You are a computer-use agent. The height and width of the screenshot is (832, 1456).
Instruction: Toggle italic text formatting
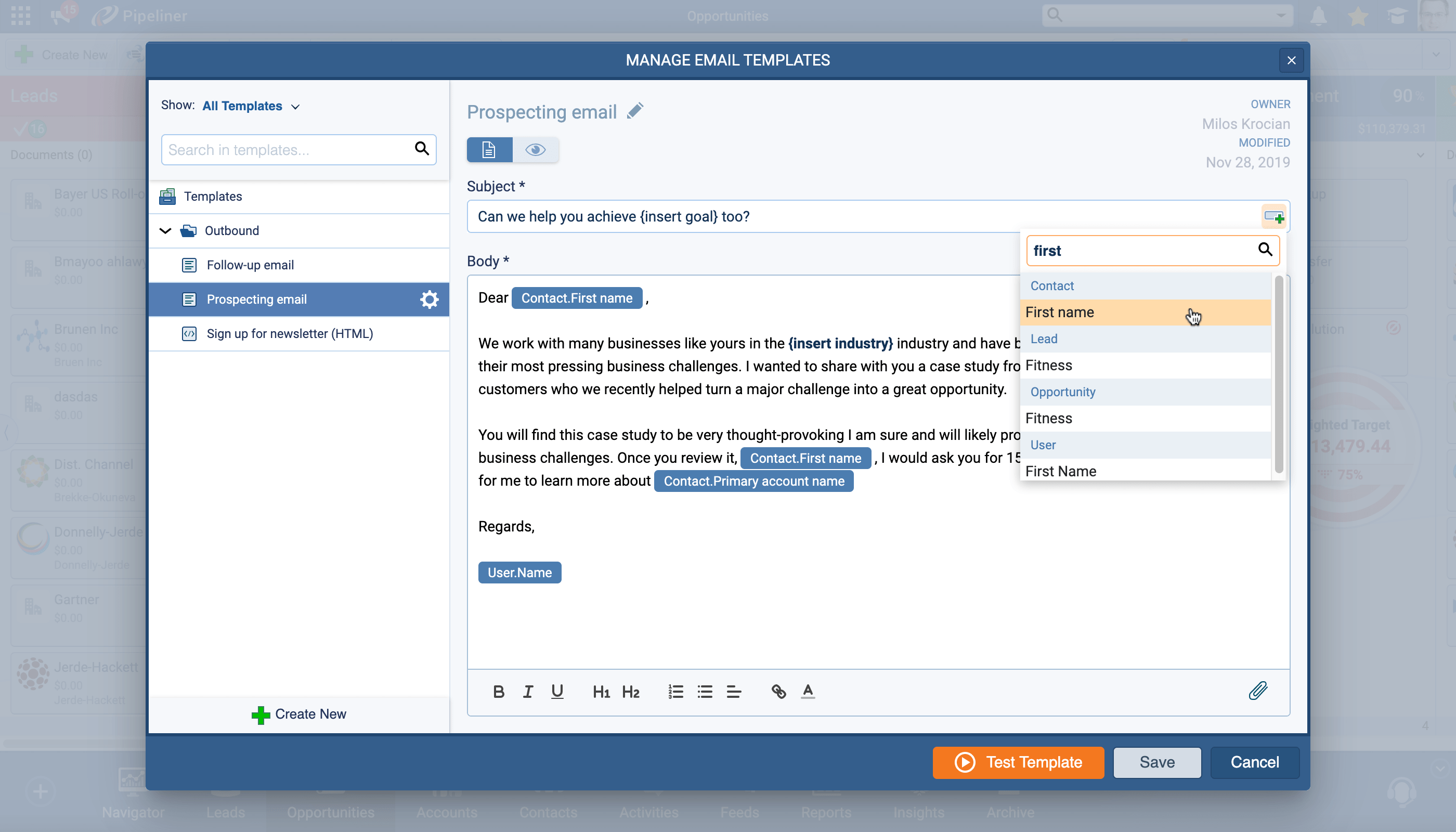click(528, 692)
